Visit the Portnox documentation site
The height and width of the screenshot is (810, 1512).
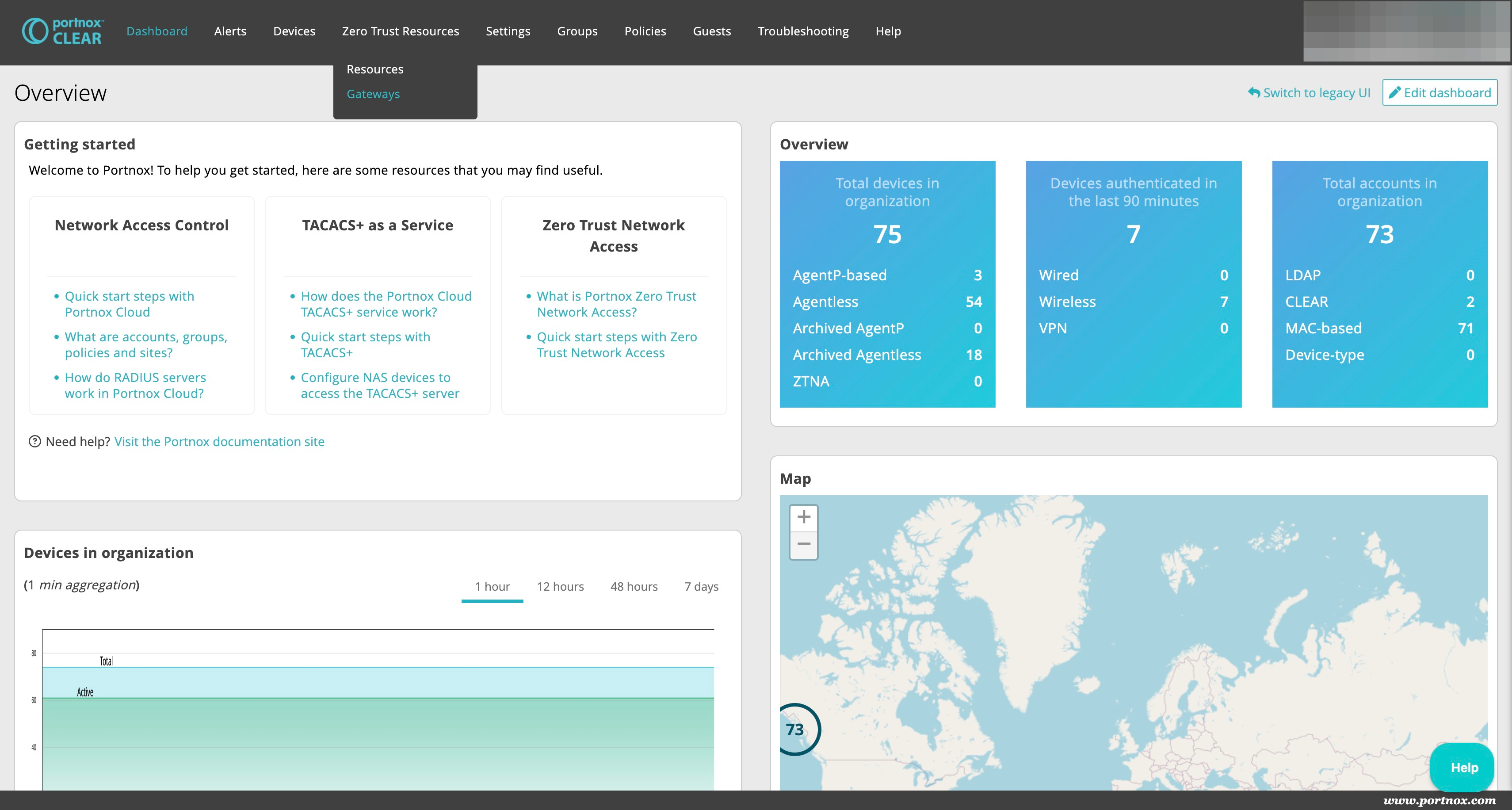point(220,441)
